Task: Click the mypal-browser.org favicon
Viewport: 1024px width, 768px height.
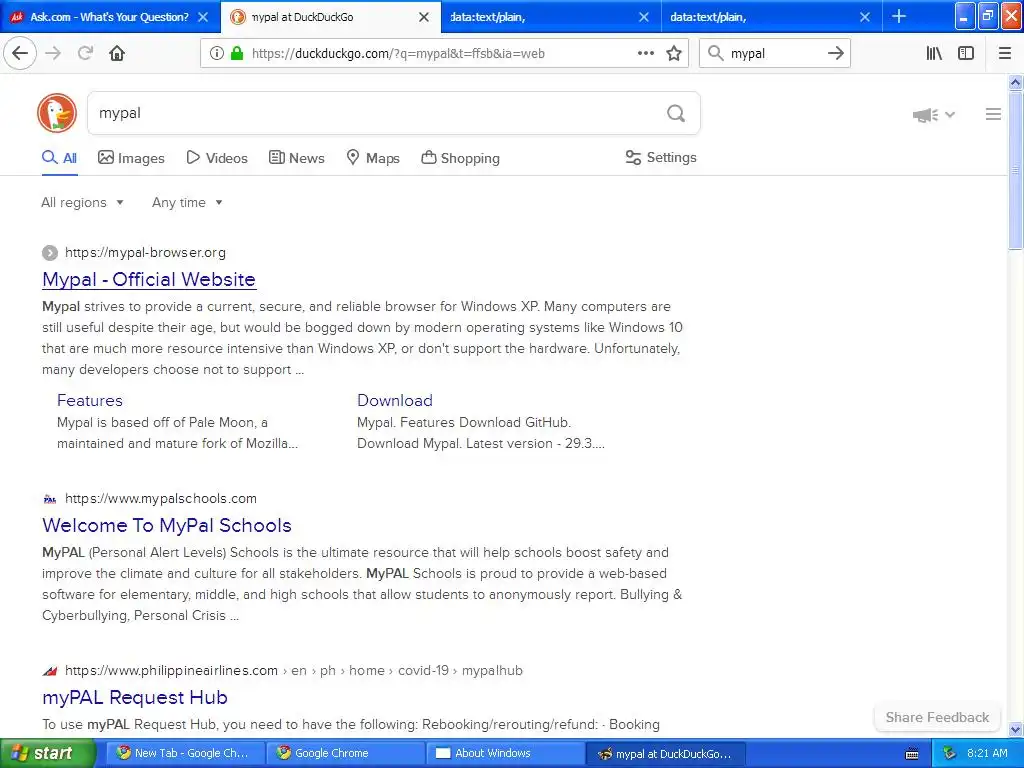Action: [50, 253]
